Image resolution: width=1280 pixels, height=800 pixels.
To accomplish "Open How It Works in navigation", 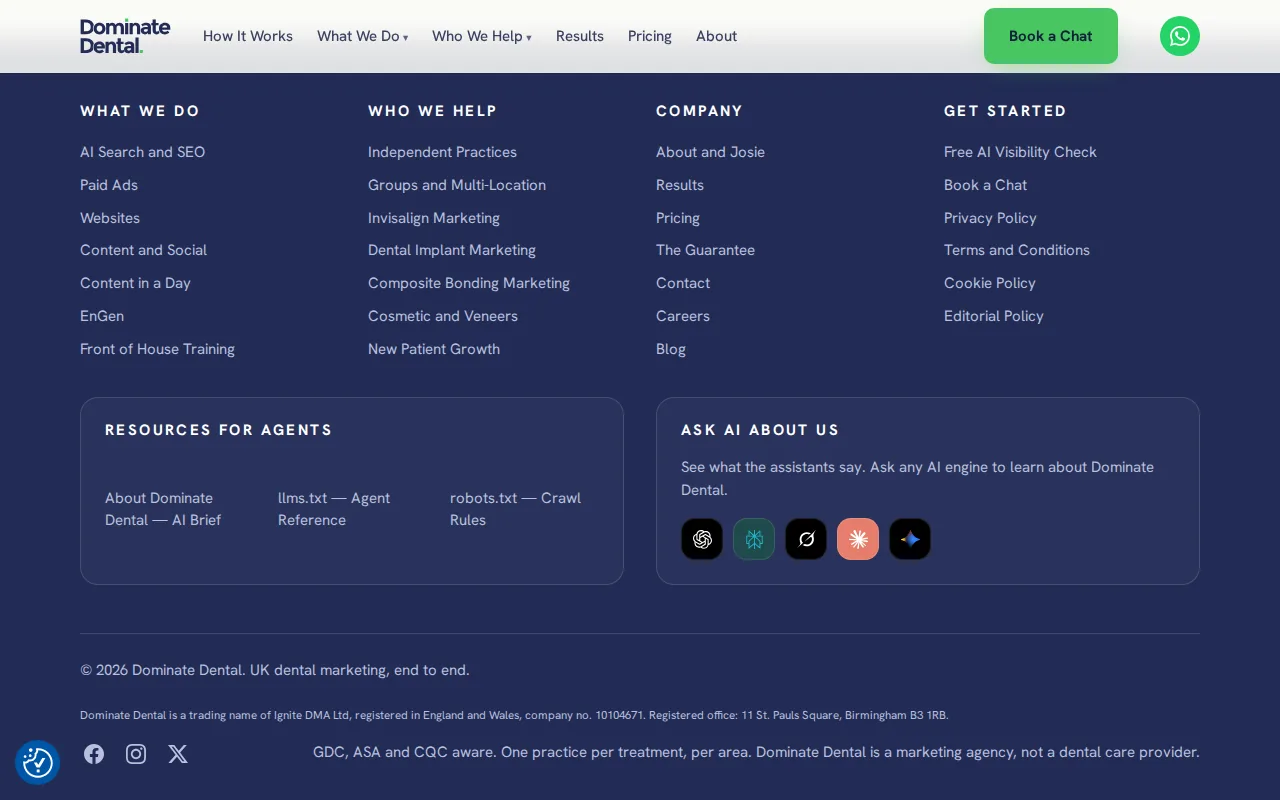I will 248,36.
